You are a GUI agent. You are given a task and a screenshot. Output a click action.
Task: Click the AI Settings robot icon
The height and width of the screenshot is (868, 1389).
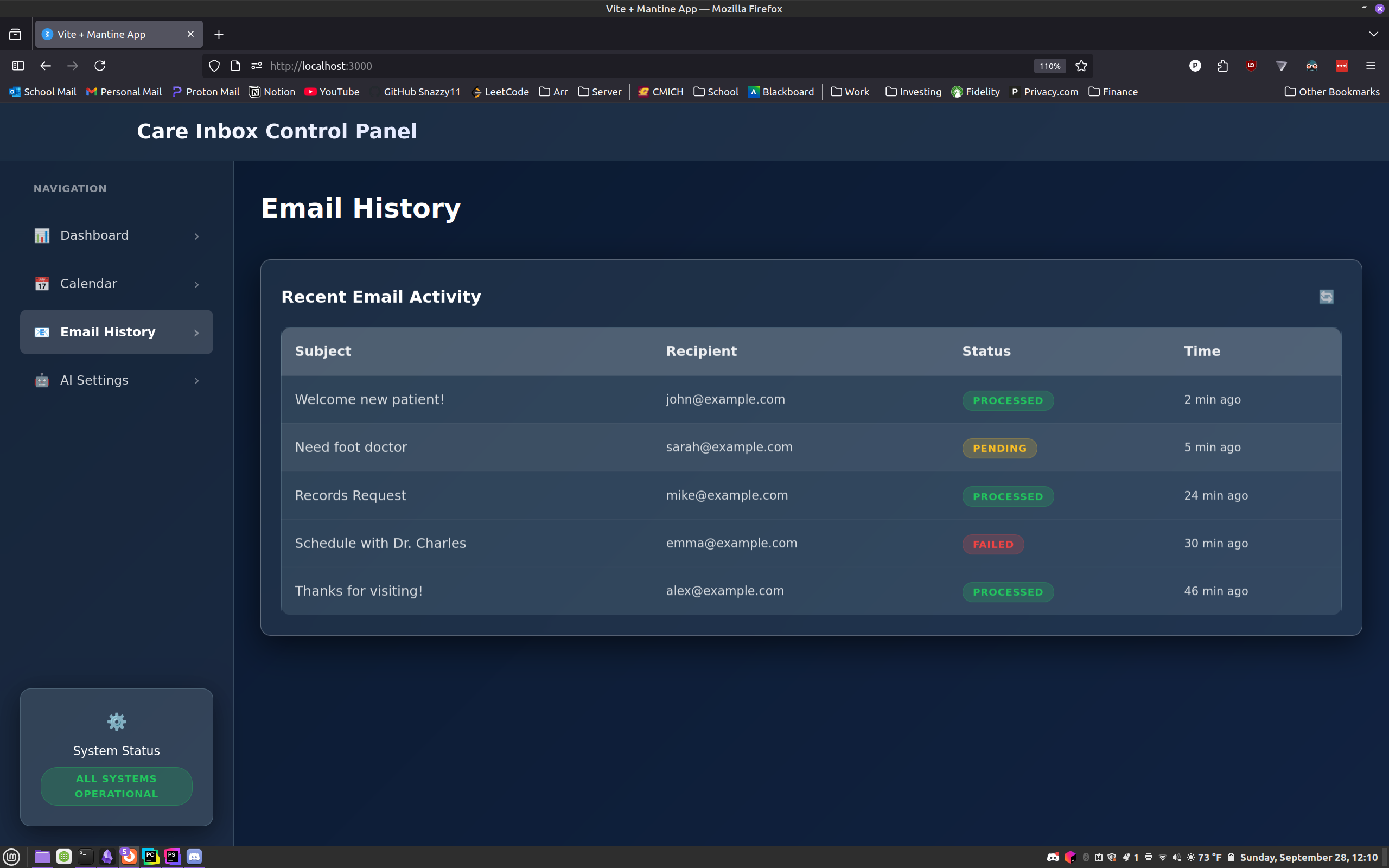[42, 380]
